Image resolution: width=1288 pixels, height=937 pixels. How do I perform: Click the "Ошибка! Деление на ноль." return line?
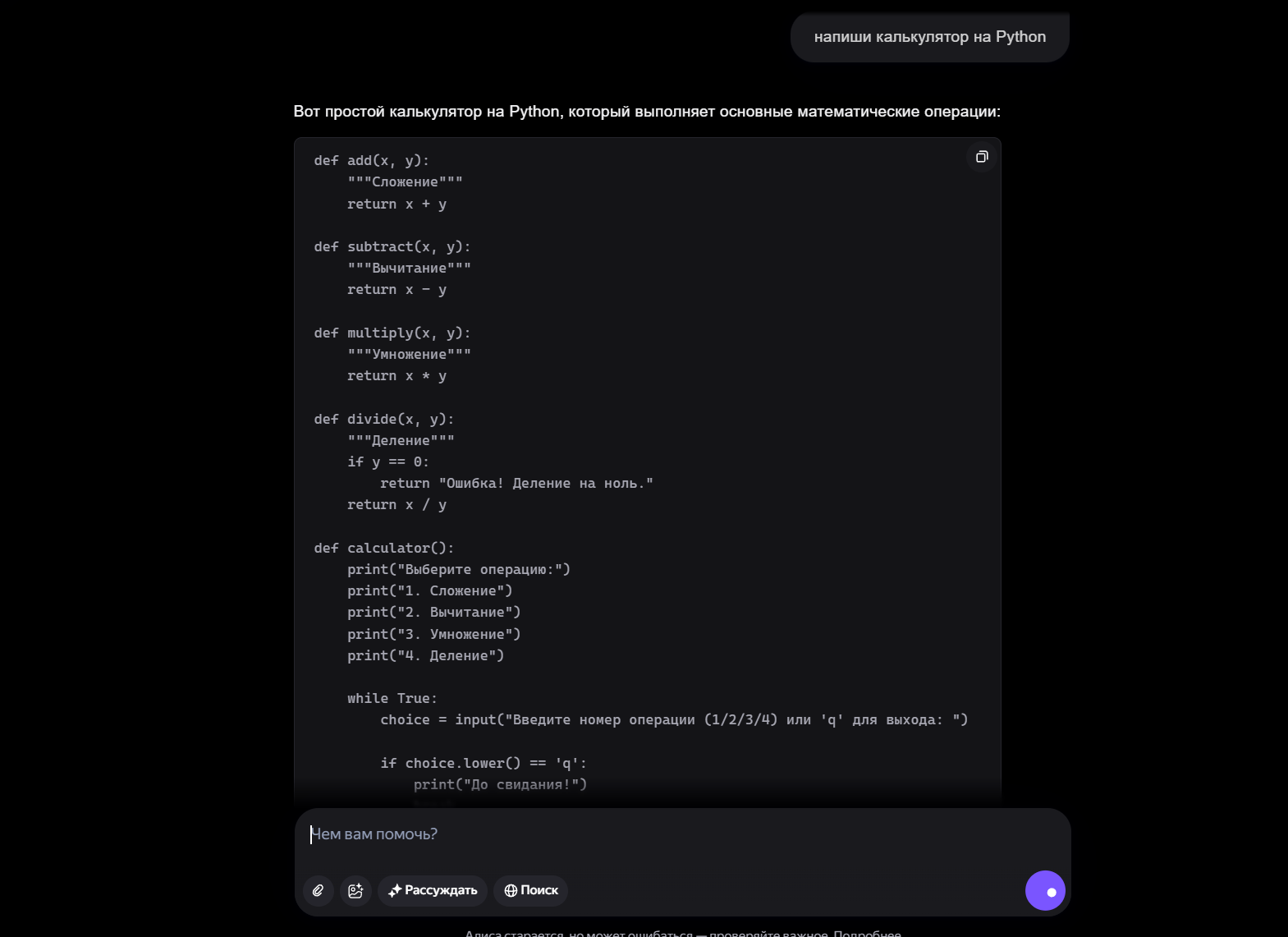tap(516, 484)
